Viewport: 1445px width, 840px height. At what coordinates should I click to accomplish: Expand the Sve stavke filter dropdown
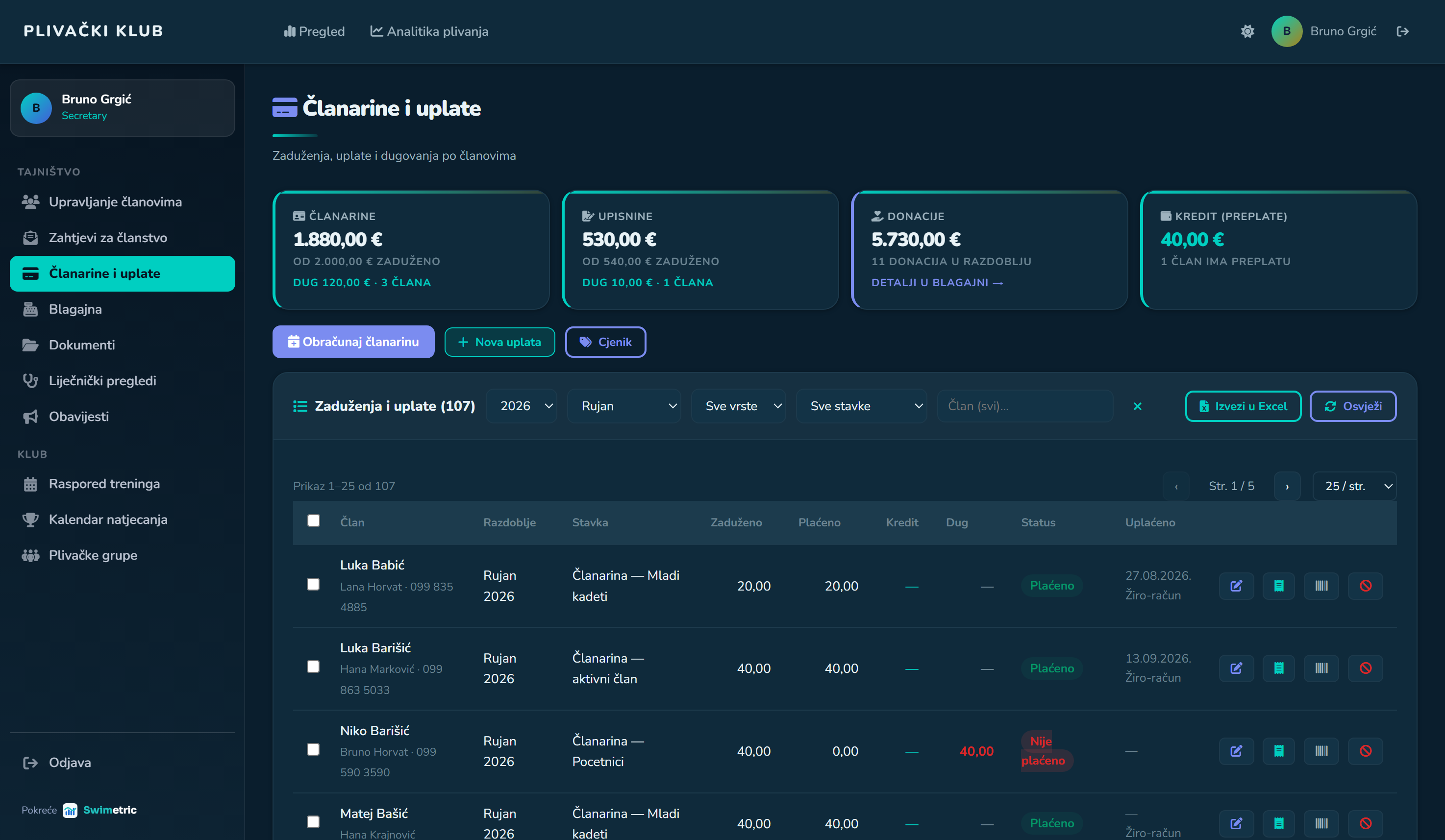[861, 406]
